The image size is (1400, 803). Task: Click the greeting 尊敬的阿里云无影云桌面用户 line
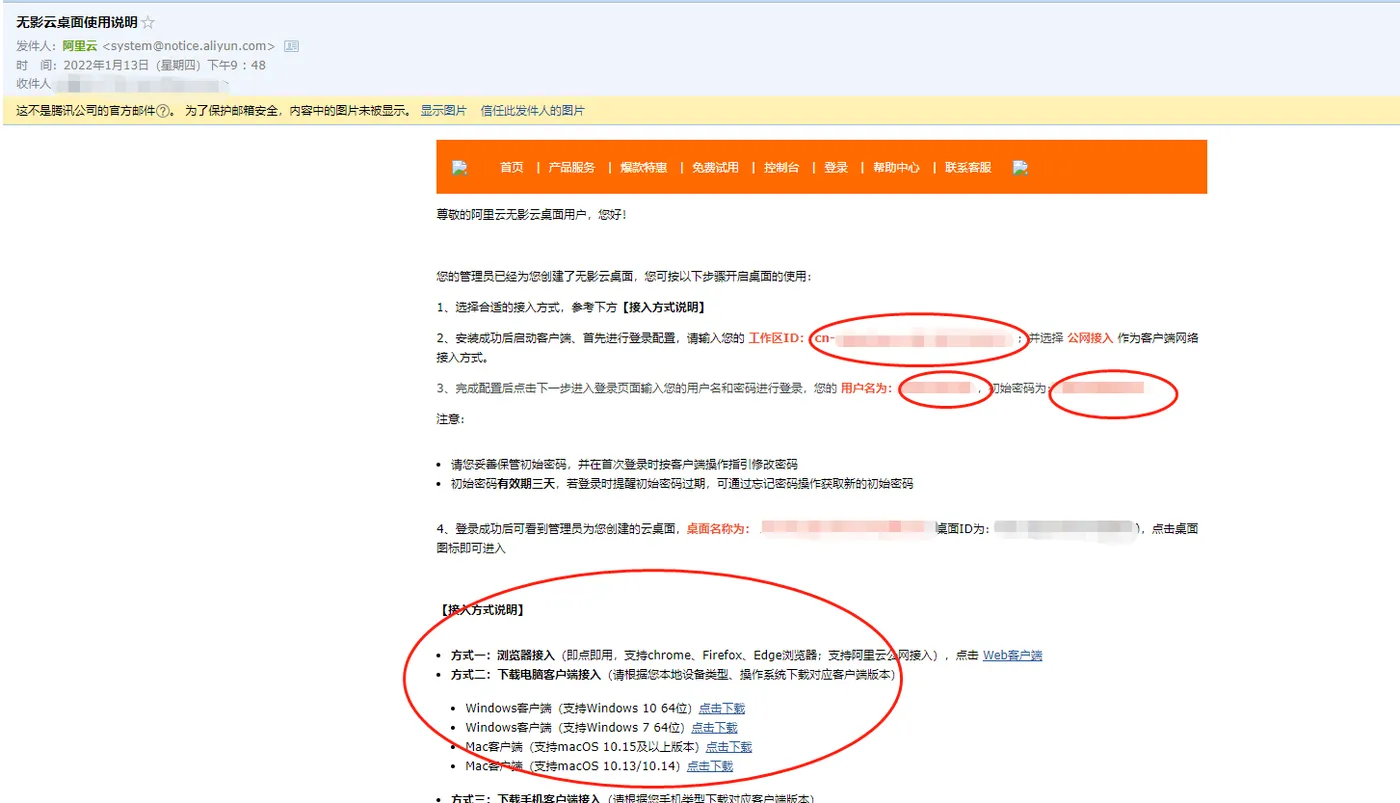tap(531, 215)
